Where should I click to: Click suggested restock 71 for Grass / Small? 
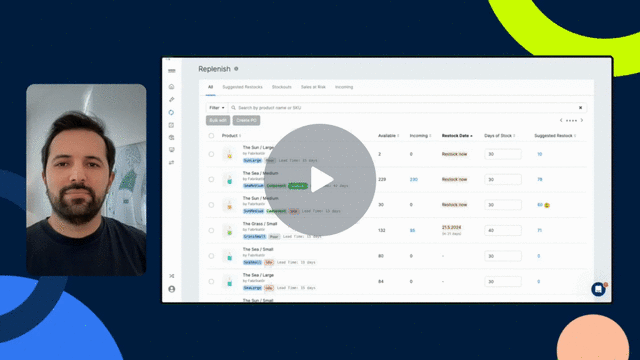click(540, 231)
